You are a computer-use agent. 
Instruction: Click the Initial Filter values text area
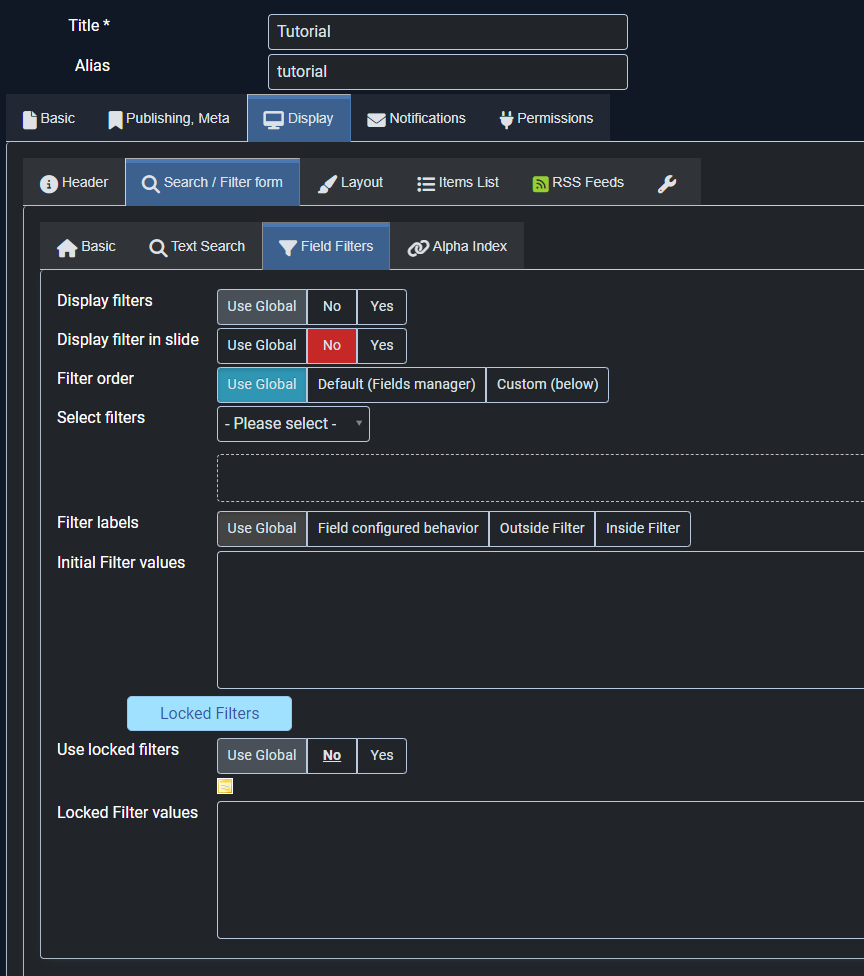point(540,620)
